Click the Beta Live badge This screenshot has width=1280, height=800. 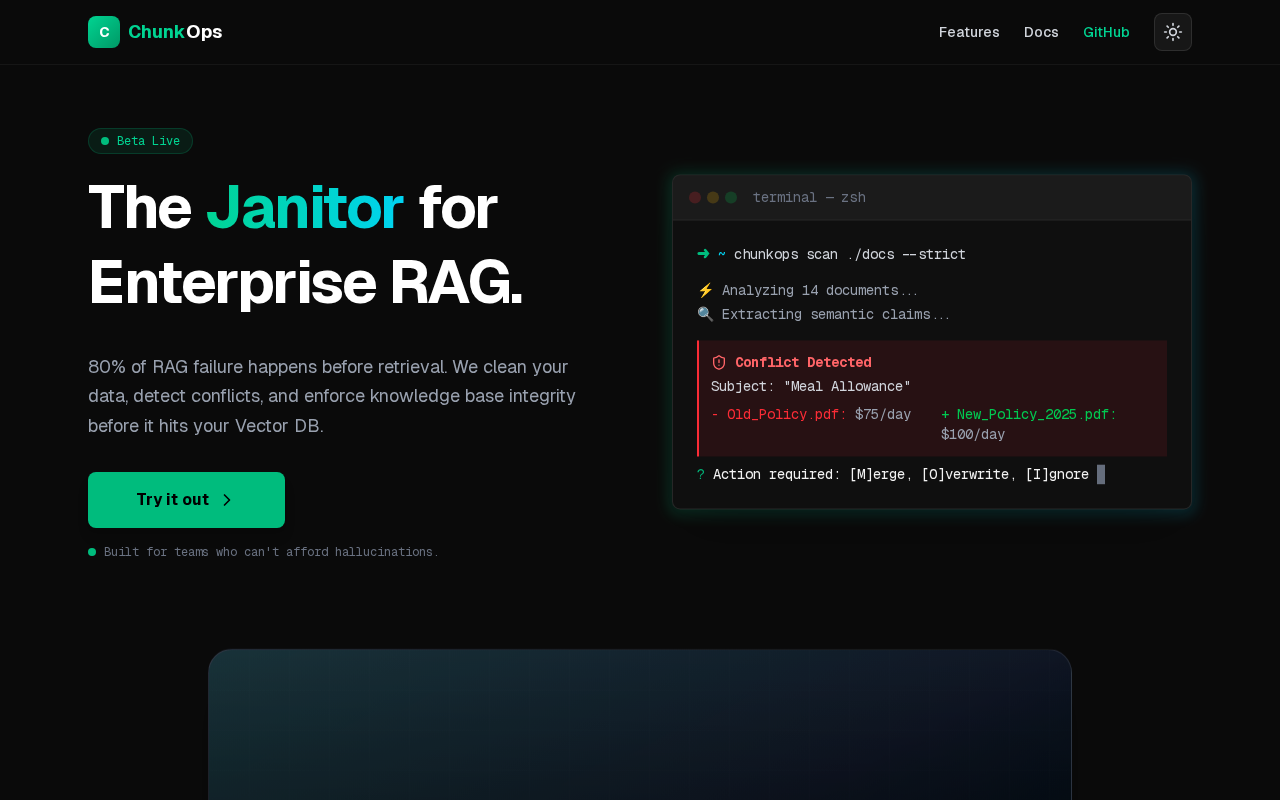tap(140, 141)
